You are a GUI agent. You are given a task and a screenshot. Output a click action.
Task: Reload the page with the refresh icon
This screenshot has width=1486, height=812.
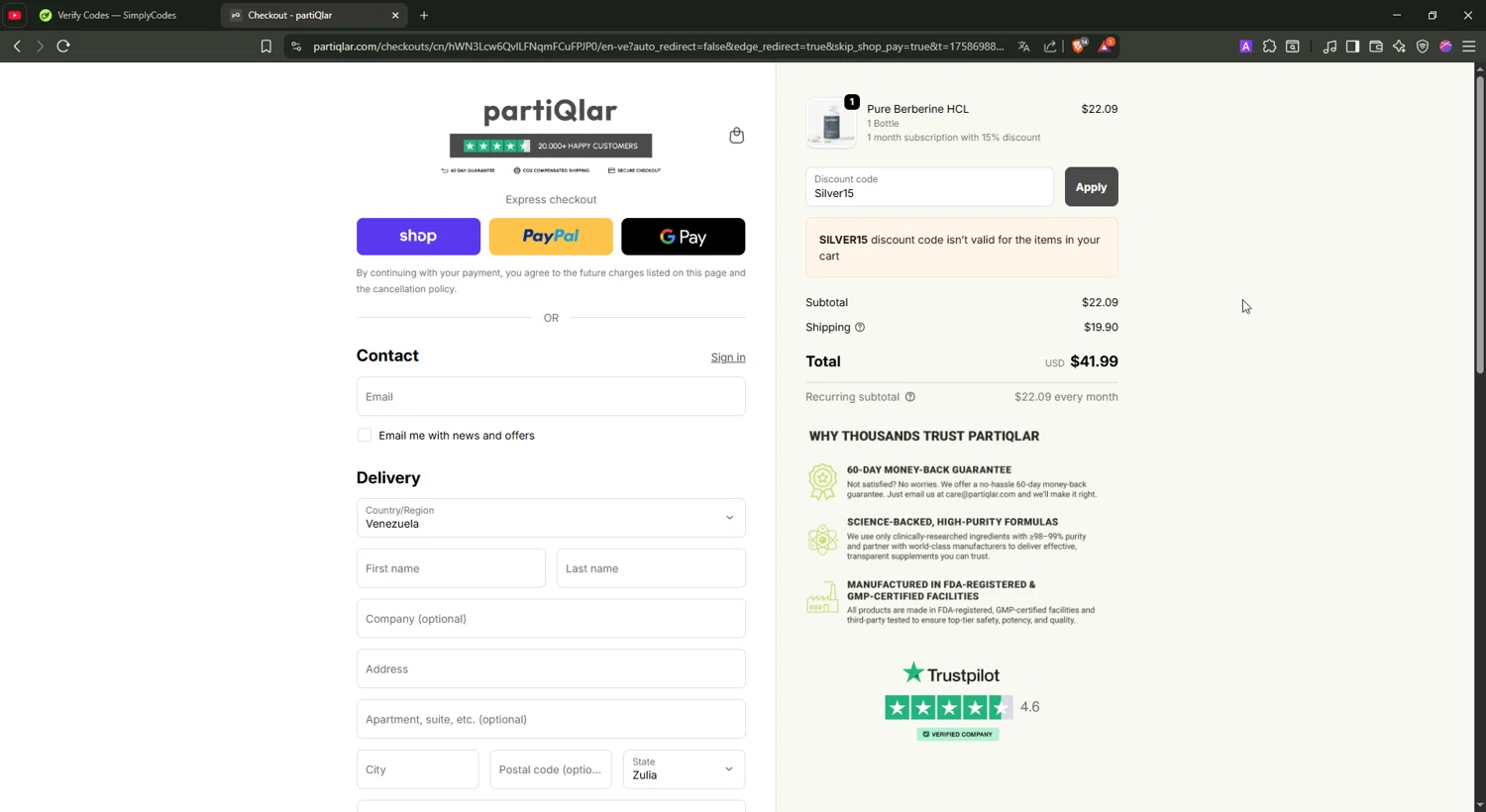(x=63, y=47)
